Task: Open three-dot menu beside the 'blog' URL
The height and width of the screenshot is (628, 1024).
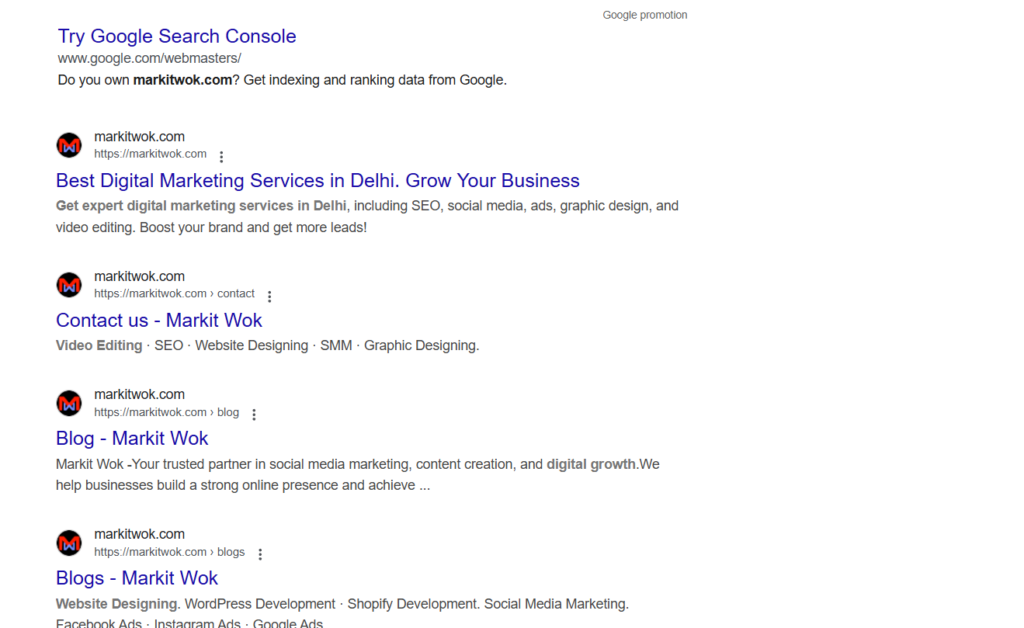Action: point(254,415)
